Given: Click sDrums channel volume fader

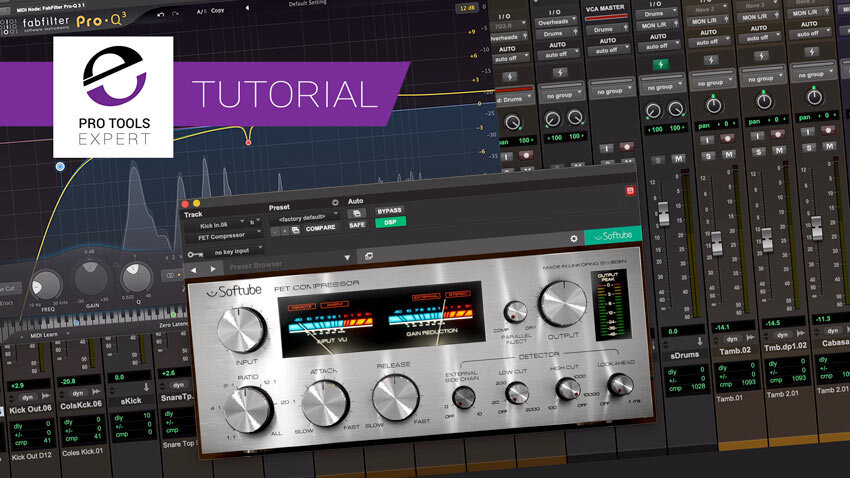Looking at the screenshot, I should tap(663, 213).
